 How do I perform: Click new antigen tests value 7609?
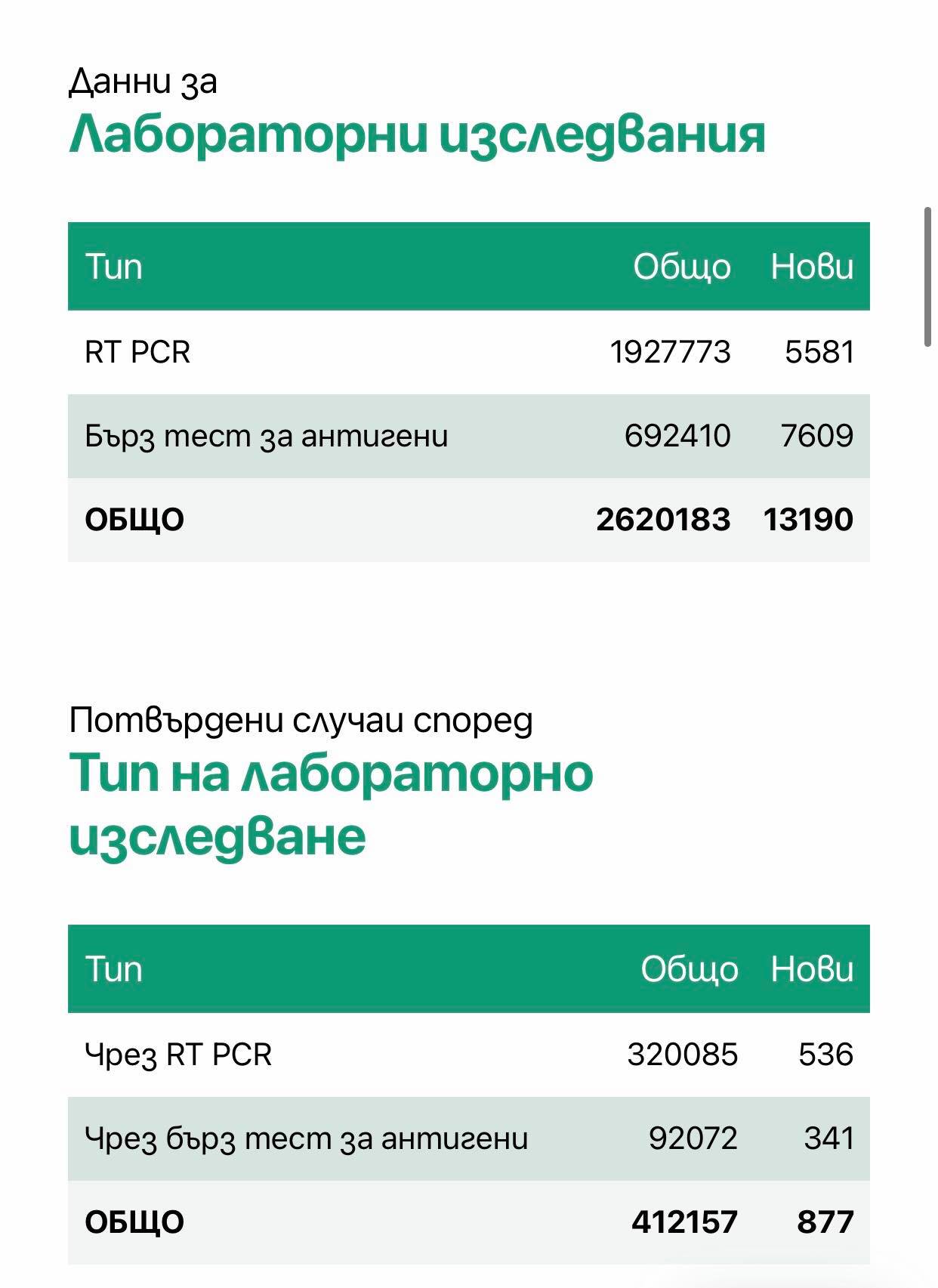coord(817,436)
